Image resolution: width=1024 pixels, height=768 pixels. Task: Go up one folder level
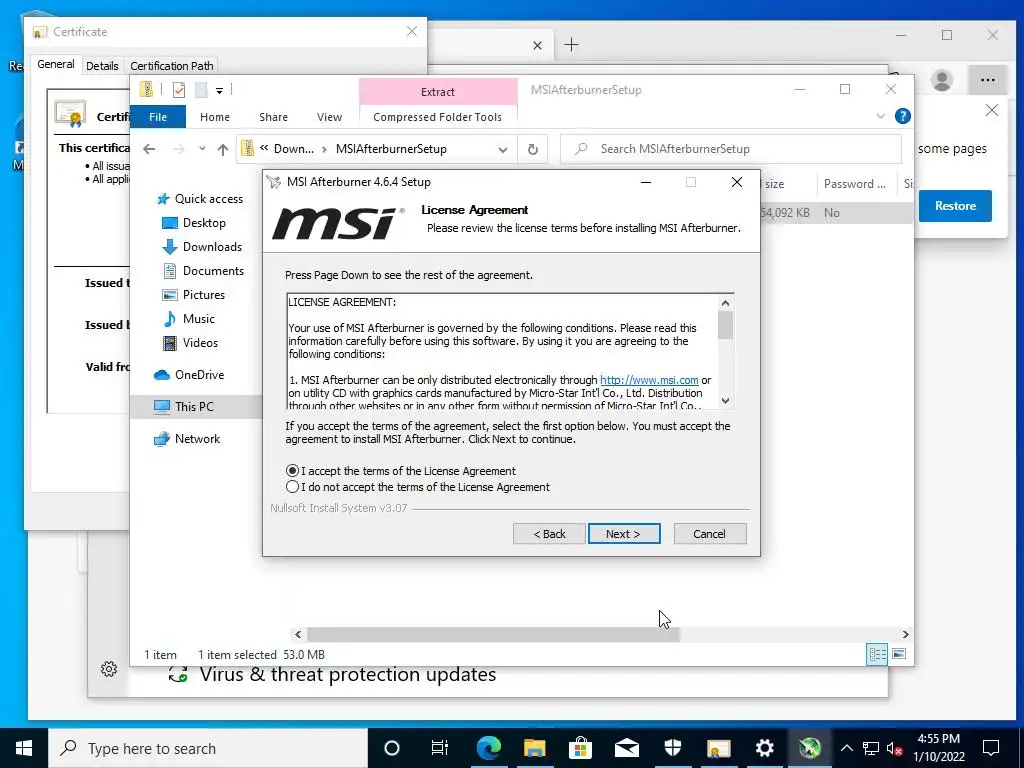223,149
